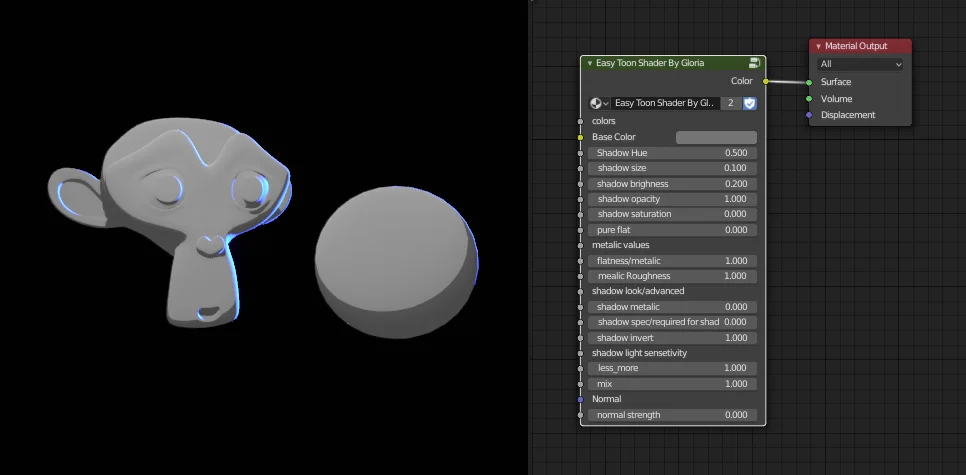Open the node group browse dropdown icon

click(x=599, y=104)
